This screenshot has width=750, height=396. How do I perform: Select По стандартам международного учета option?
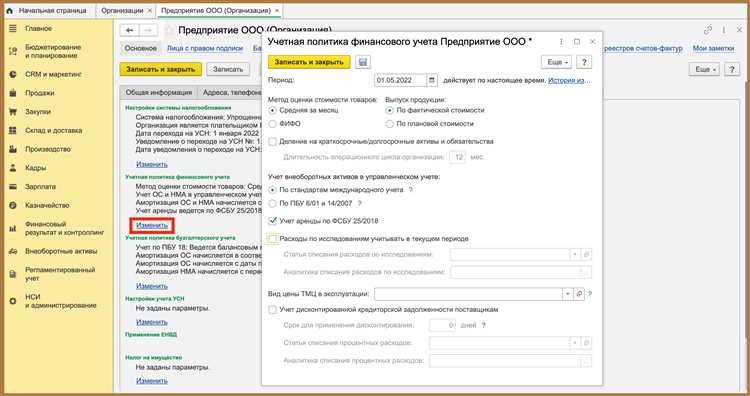click(272, 190)
